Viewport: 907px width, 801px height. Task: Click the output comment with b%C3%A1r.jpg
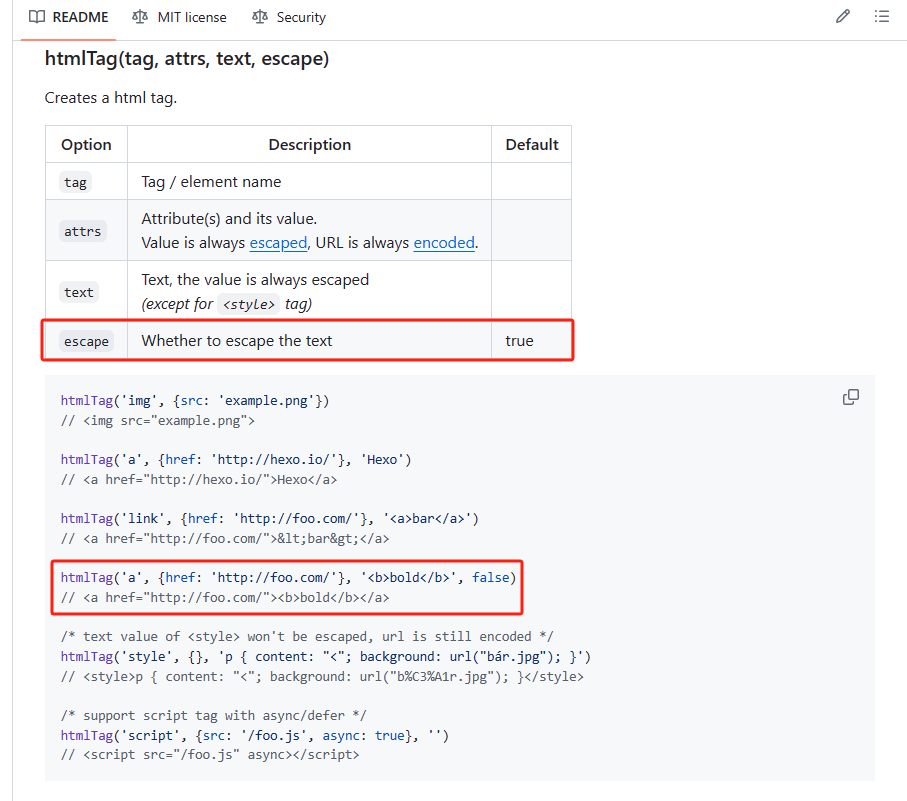pyautogui.click(x=322, y=676)
